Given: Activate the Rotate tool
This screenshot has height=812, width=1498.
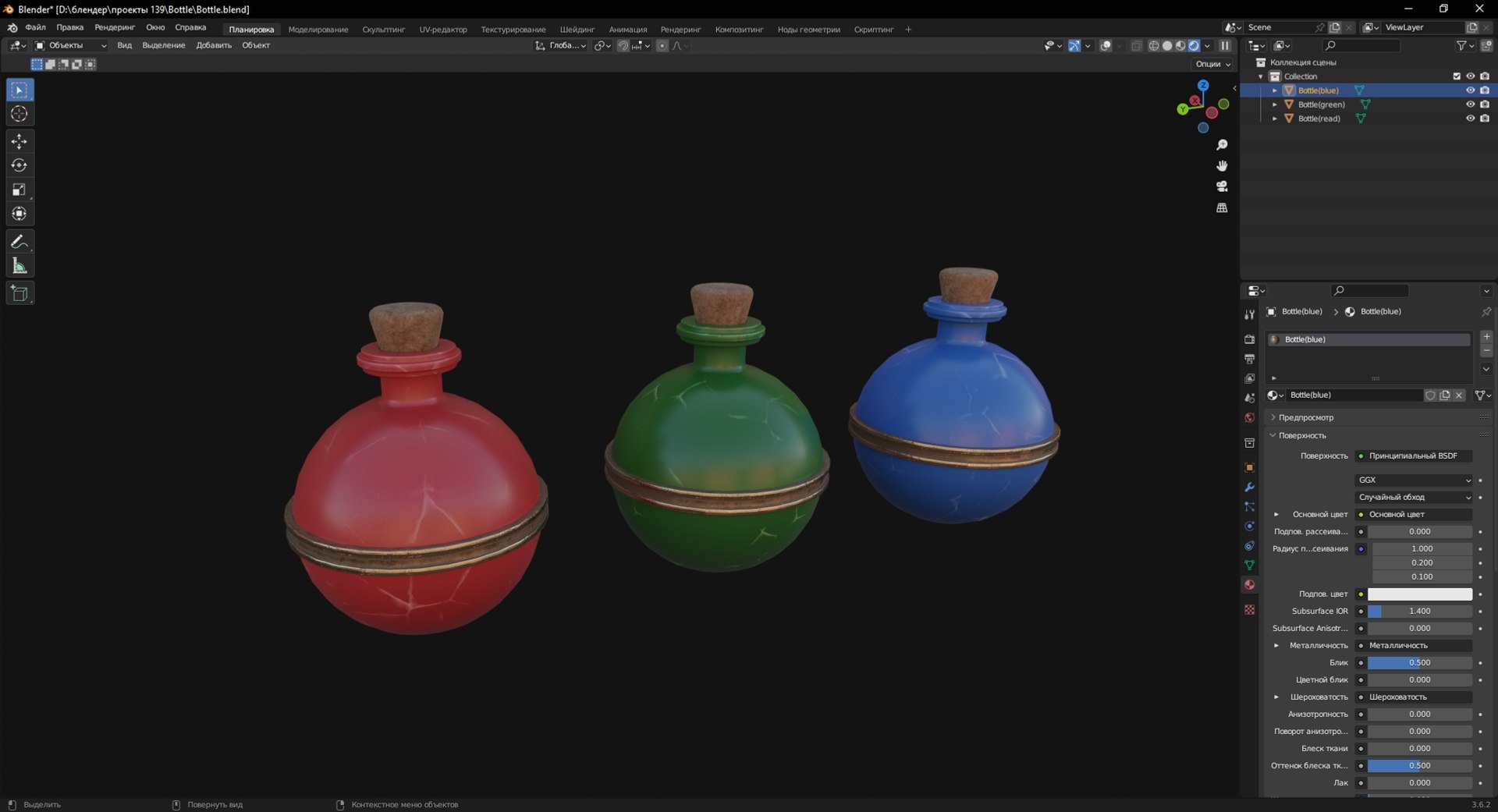Looking at the screenshot, I should [x=20, y=165].
